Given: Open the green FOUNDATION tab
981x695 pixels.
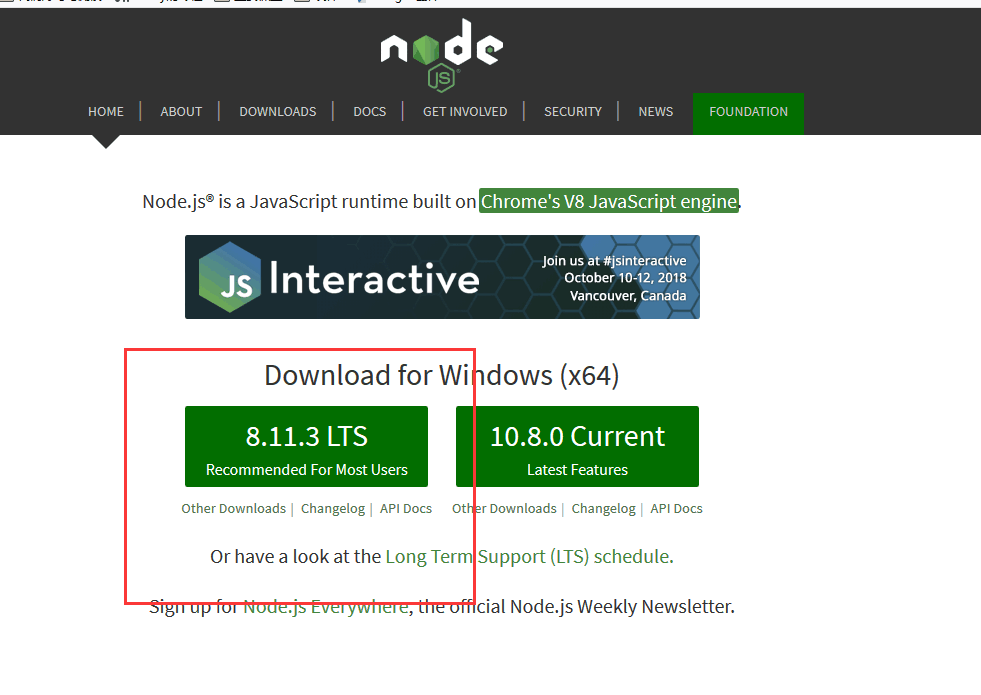Looking at the screenshot, I should [x=748, y=113].
